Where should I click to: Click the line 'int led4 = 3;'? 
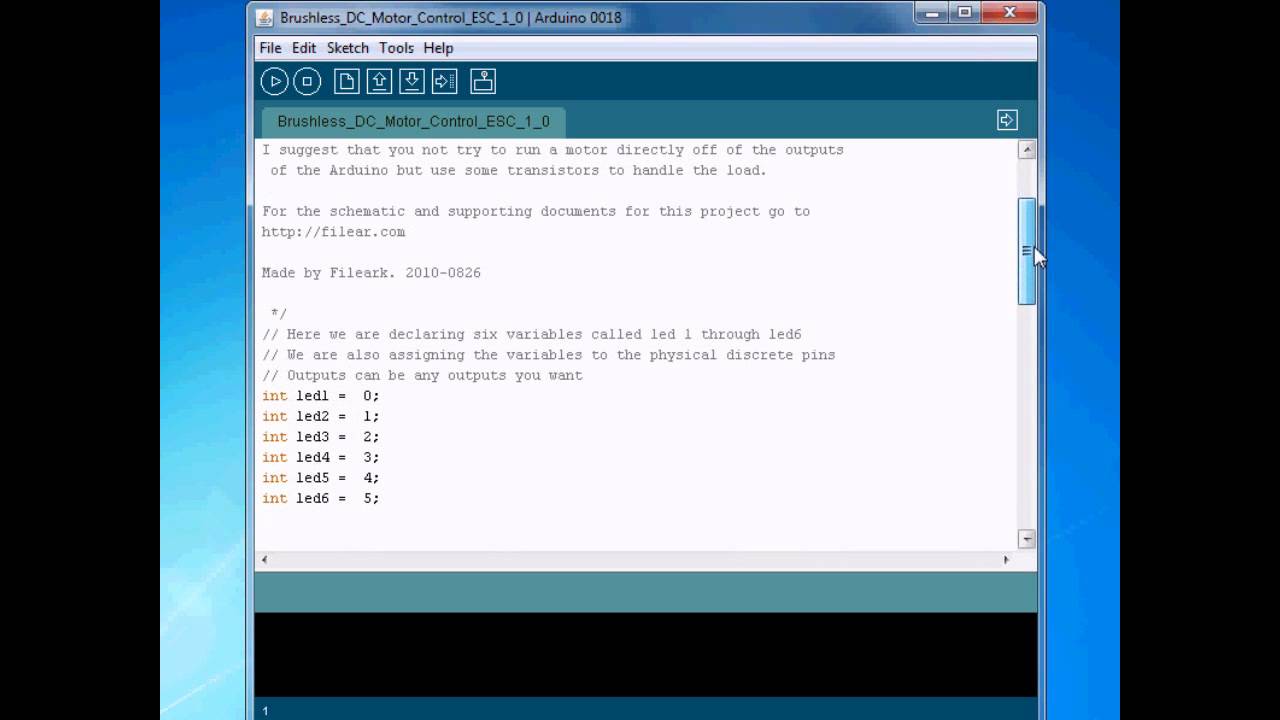[x=321, y=458]
